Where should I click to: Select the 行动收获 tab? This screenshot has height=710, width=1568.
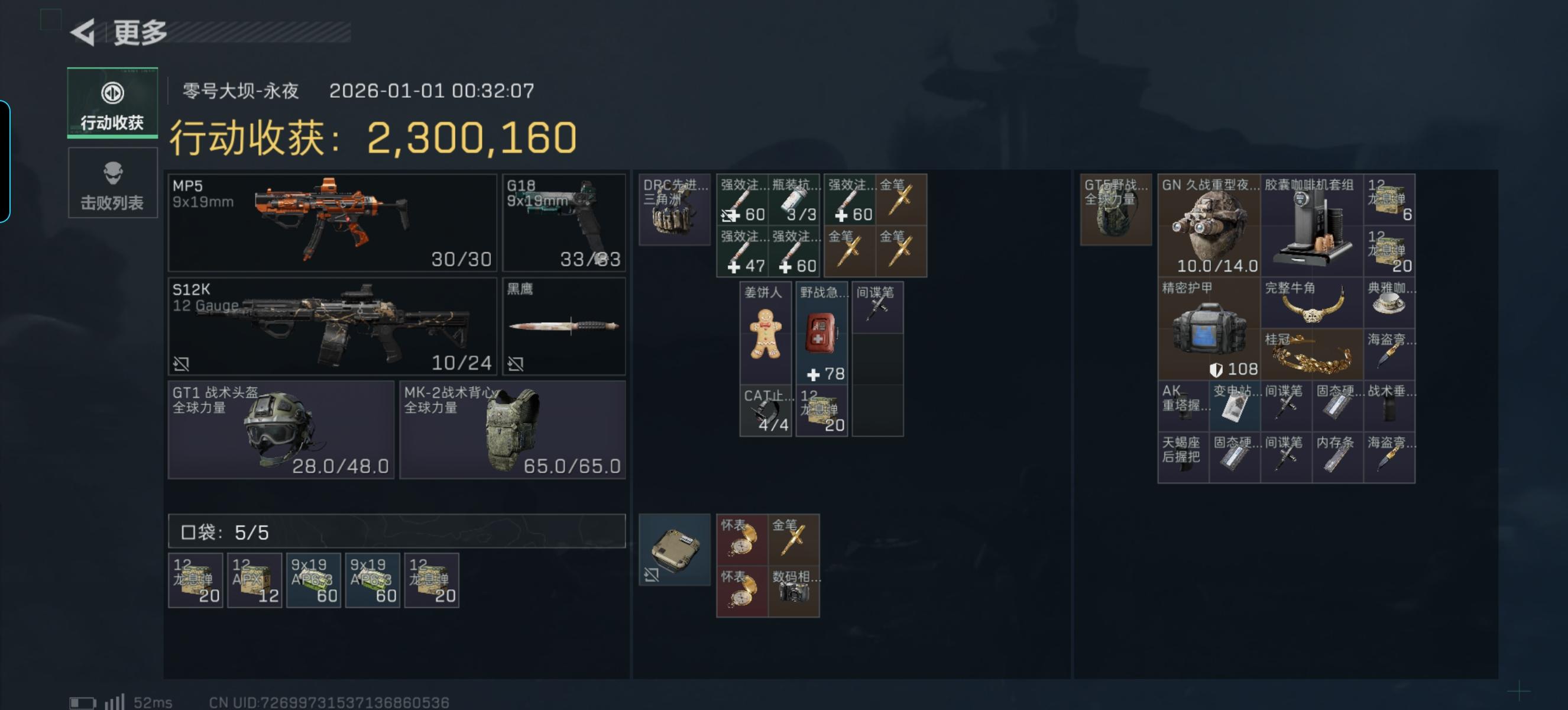(112, 103)
